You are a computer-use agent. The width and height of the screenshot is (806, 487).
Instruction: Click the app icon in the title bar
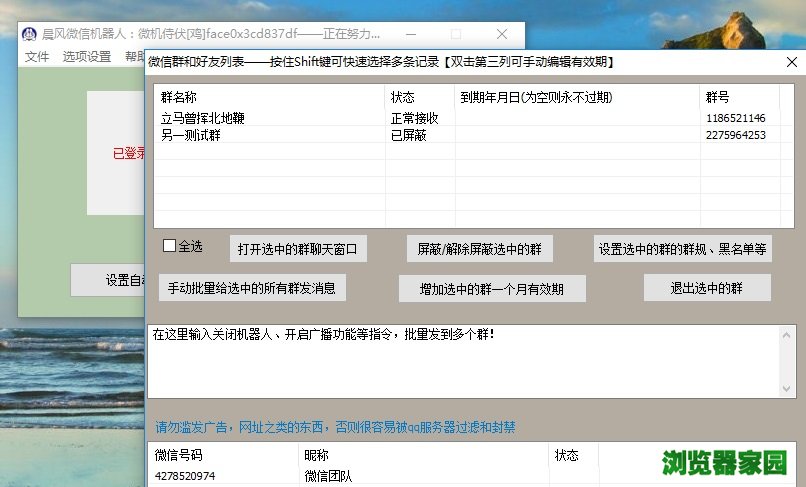30,33
